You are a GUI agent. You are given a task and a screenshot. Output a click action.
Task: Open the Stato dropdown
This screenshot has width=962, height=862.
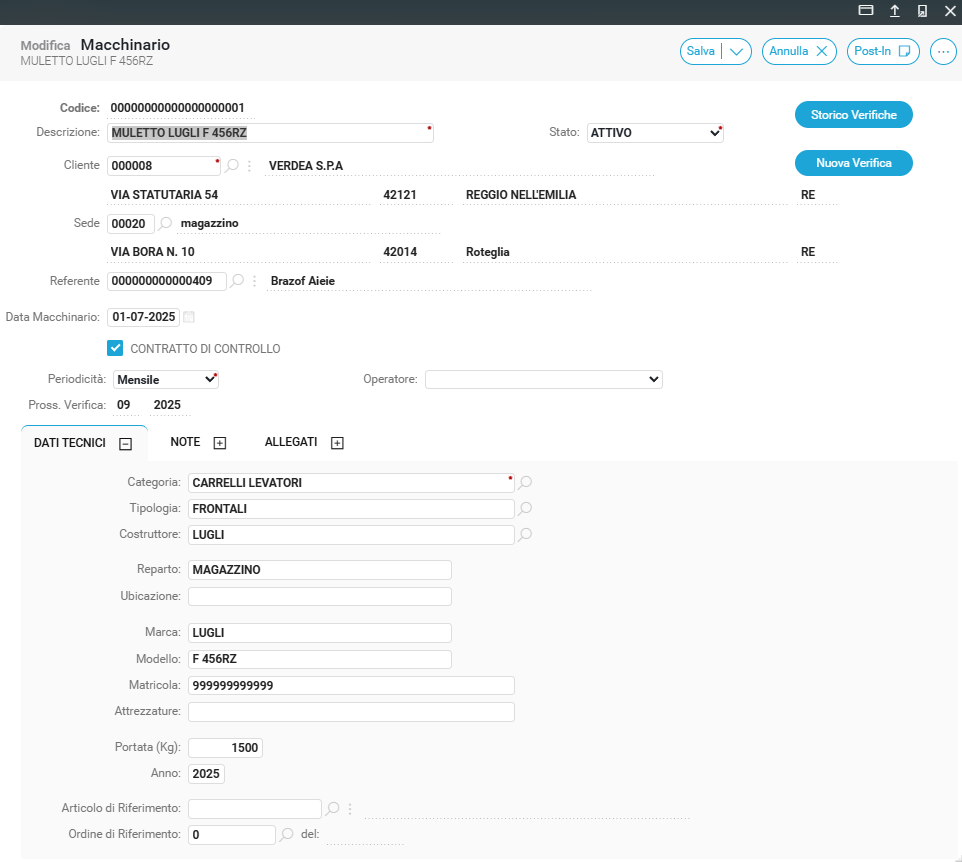(x=655, y=133)
